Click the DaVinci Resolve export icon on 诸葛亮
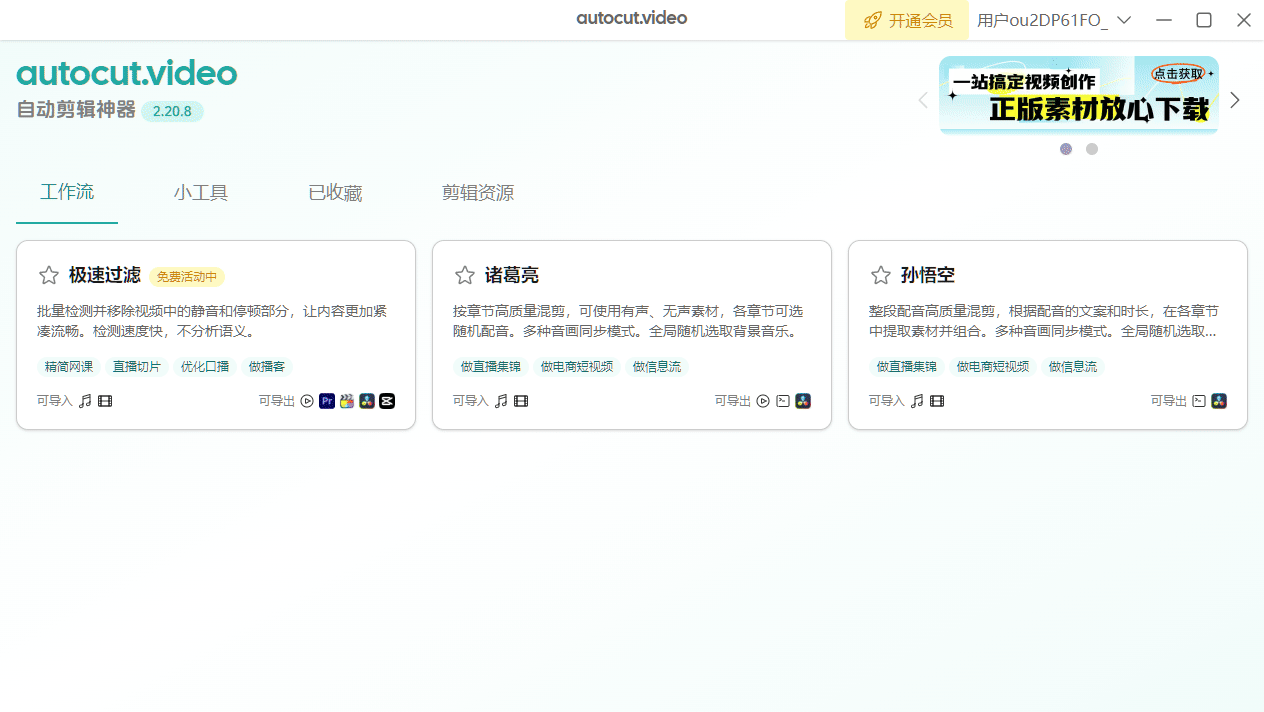The height and width of the screenshot is (712, 1264). pyautogui.click(x=803, y=401)
